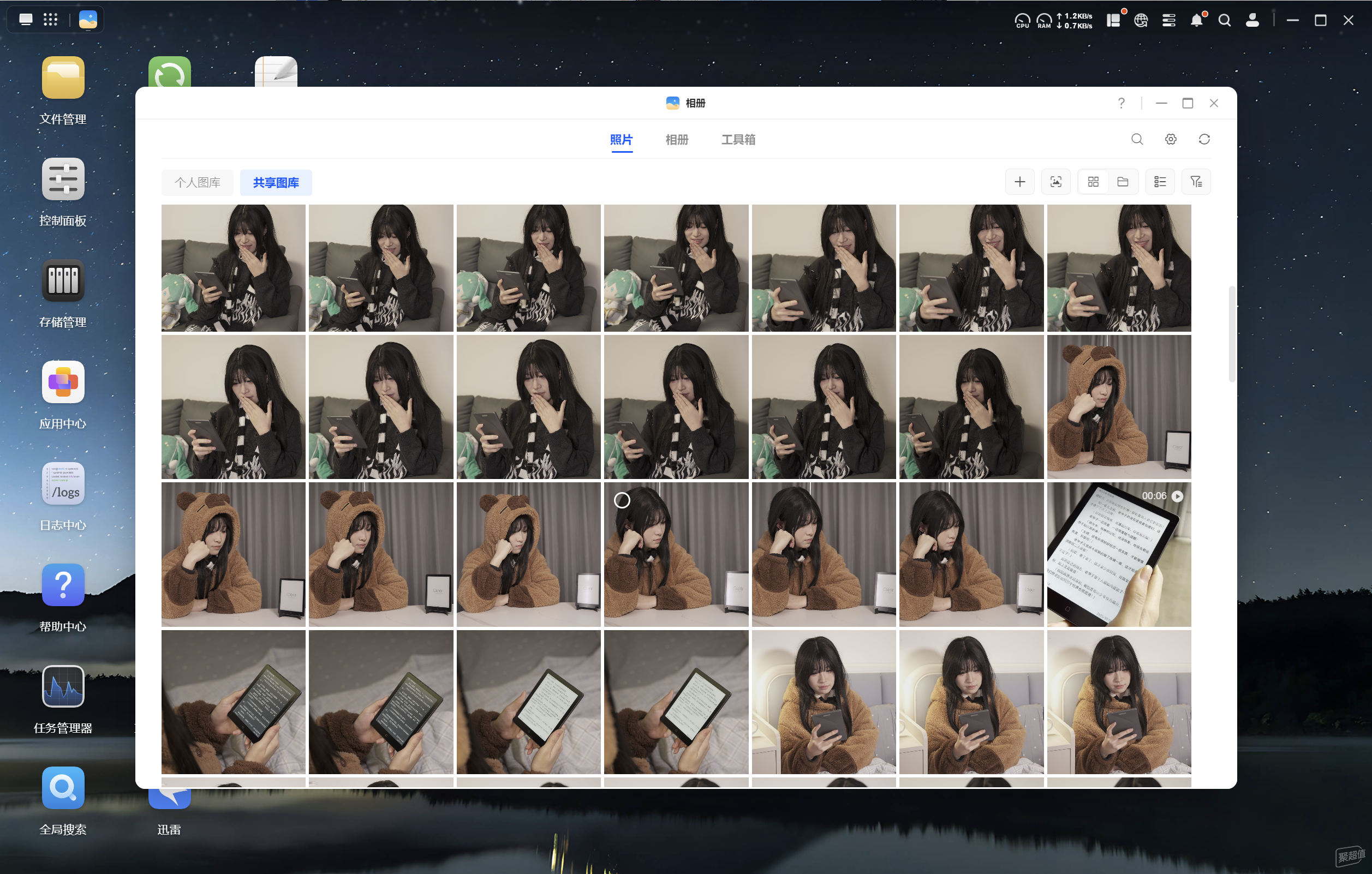Search photos with the album search icon
The width and height of the screenshot is (1372, 874).
pos(1137,139)
